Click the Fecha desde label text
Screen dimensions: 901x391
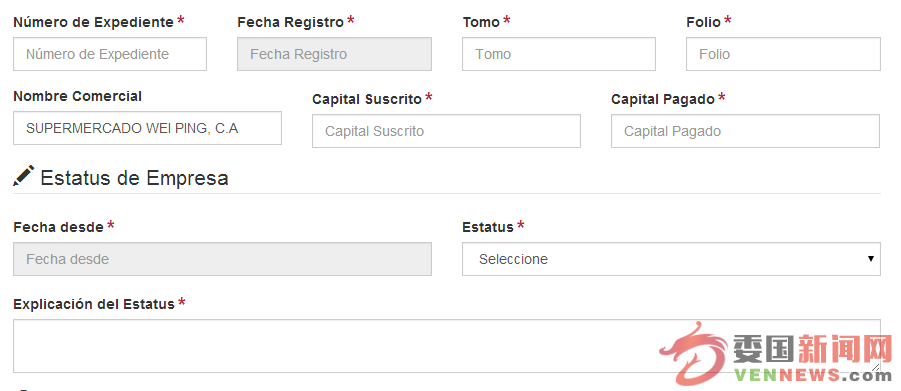(59, 227)
